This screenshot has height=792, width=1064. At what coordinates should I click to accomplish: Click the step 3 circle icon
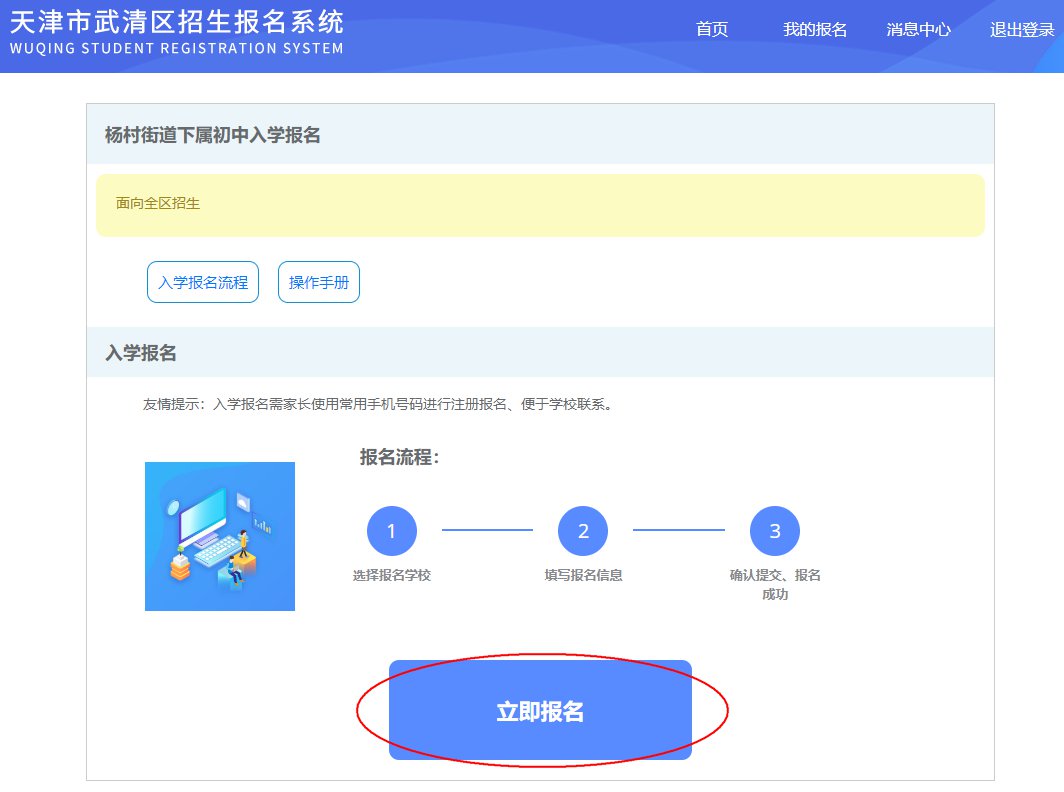[x=775, y=531]
